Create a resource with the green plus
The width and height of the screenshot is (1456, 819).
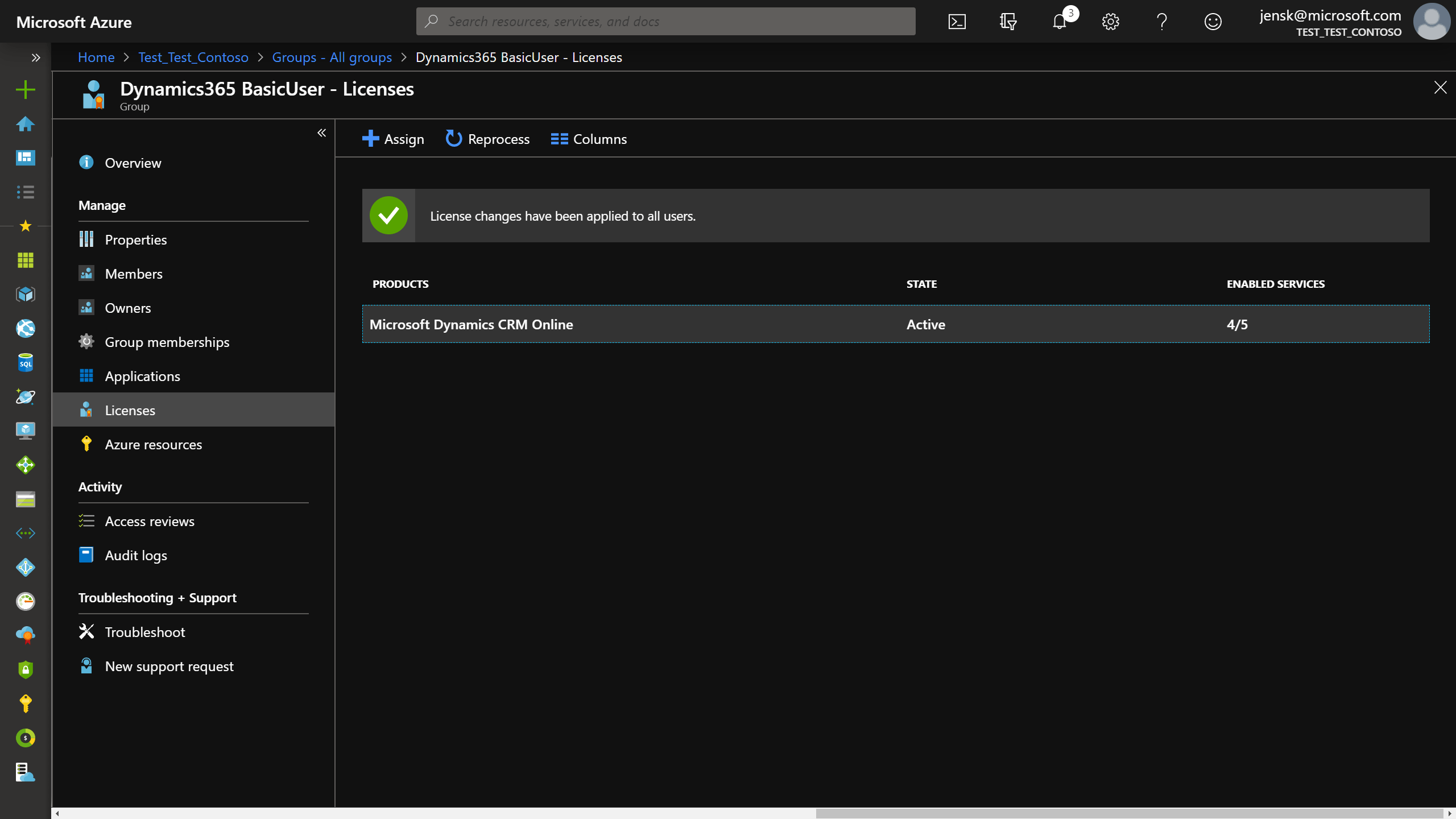[26, 89]
